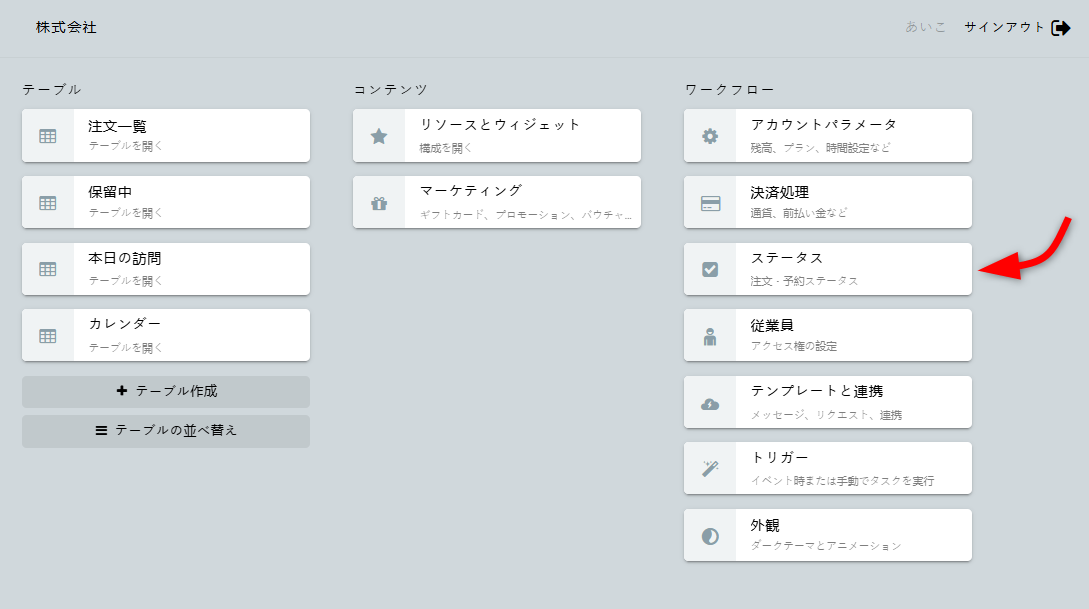1089x609 pixels.
Task: Click the half-circle icon for 外観
Action: click(710, 536)
